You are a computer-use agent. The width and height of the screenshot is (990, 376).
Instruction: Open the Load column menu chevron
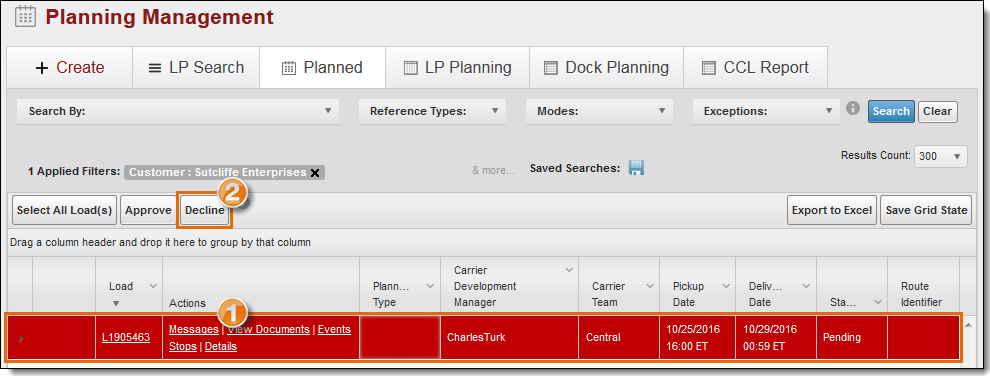click(x=152, y=286)
